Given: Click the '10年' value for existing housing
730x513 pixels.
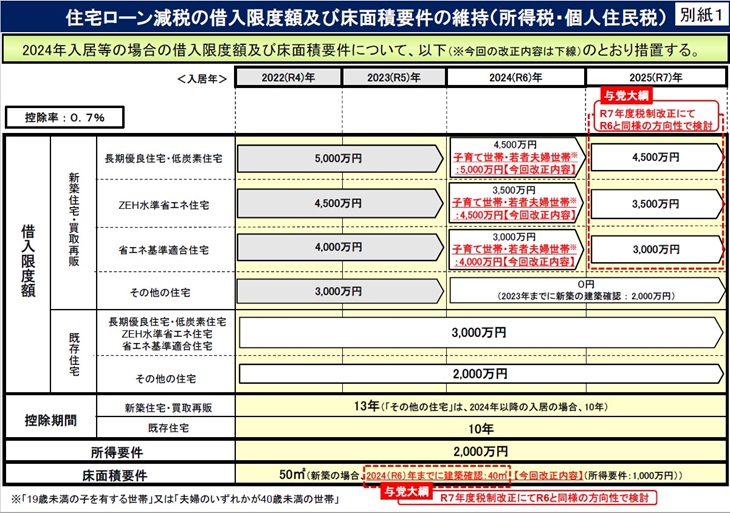Looking at the screenshot, I should tap(481, 428).
